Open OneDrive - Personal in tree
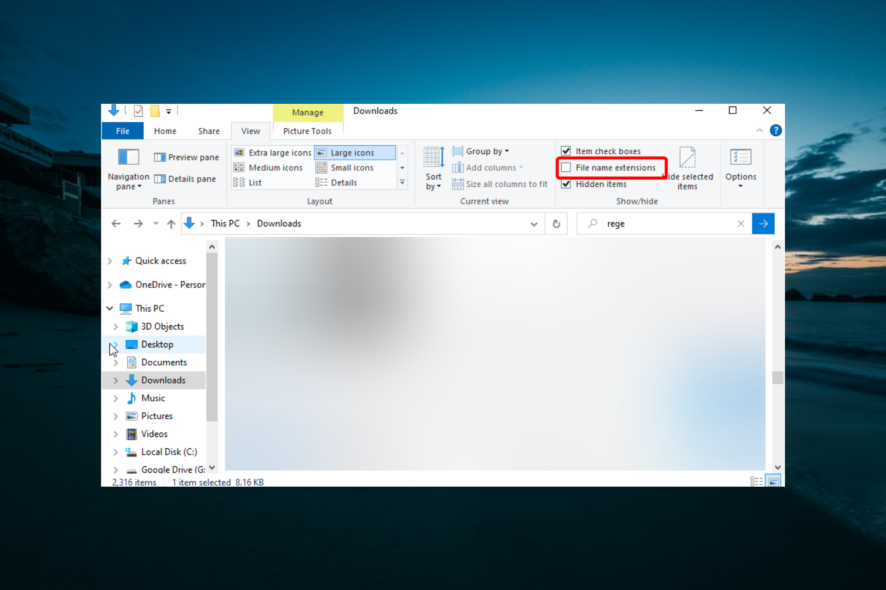886x590 pixels. pos(170,285)
